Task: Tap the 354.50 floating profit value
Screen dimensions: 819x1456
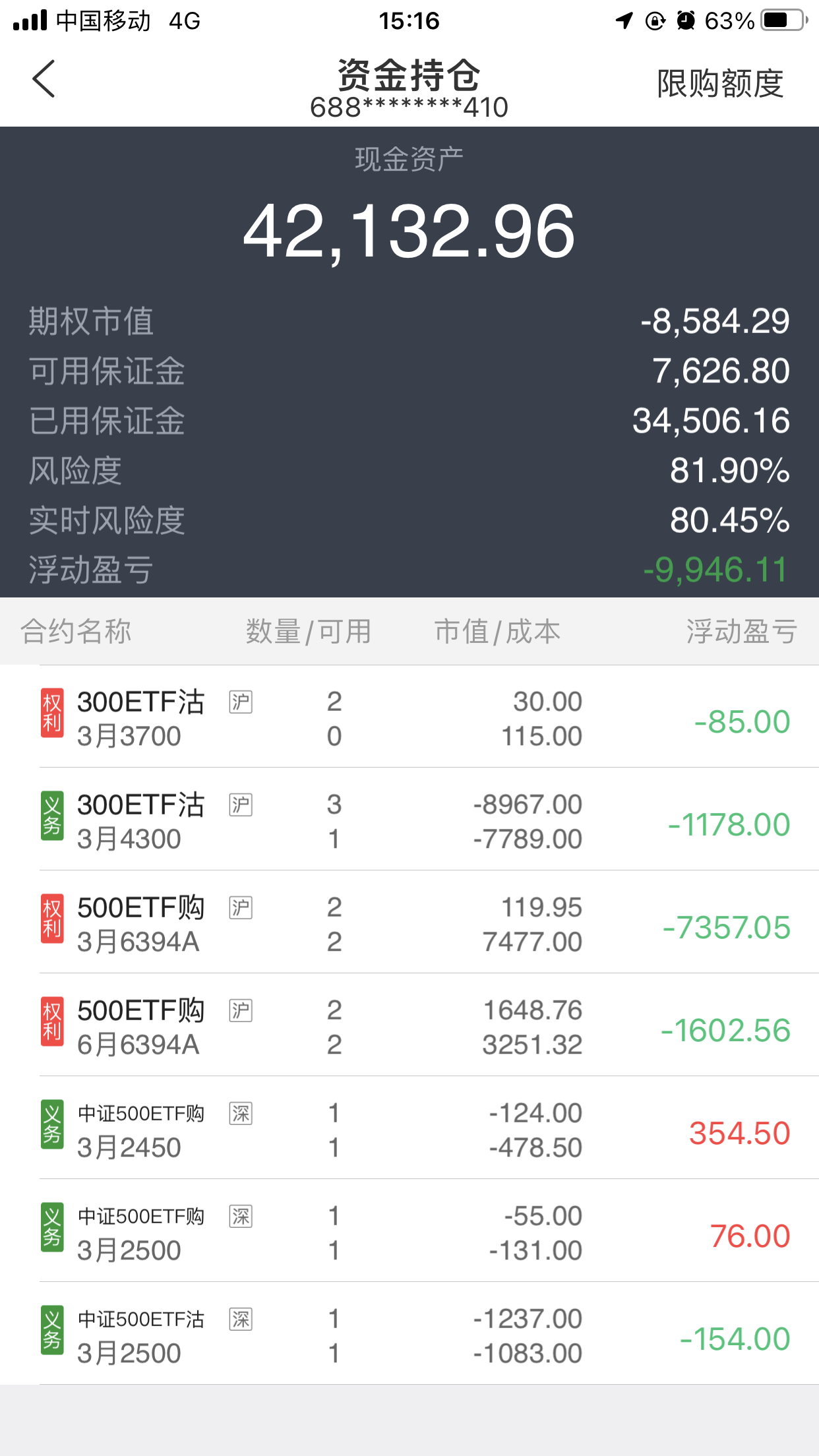Action: (x=739, y=1134)
